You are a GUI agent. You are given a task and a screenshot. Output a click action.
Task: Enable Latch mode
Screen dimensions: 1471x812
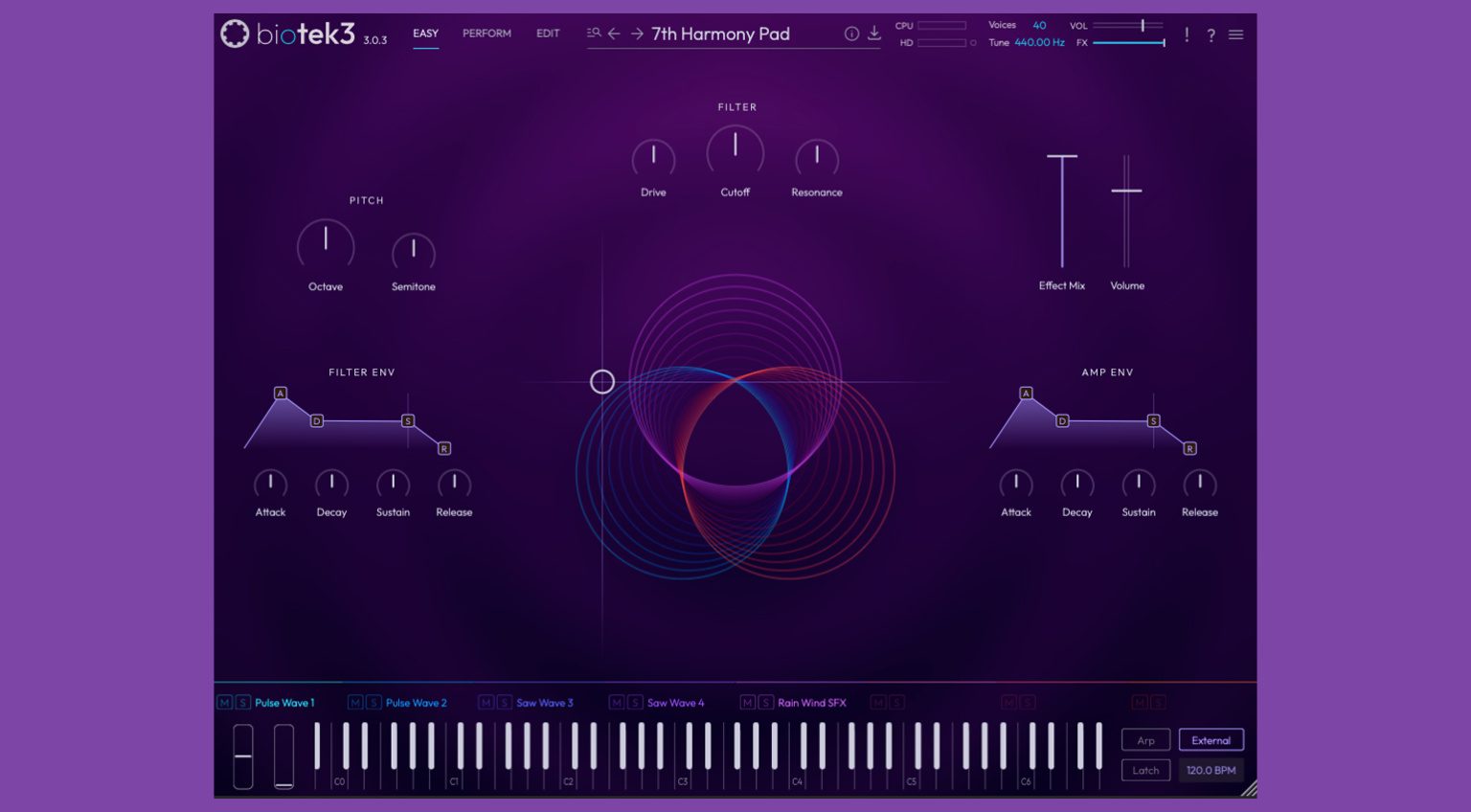1145,770
